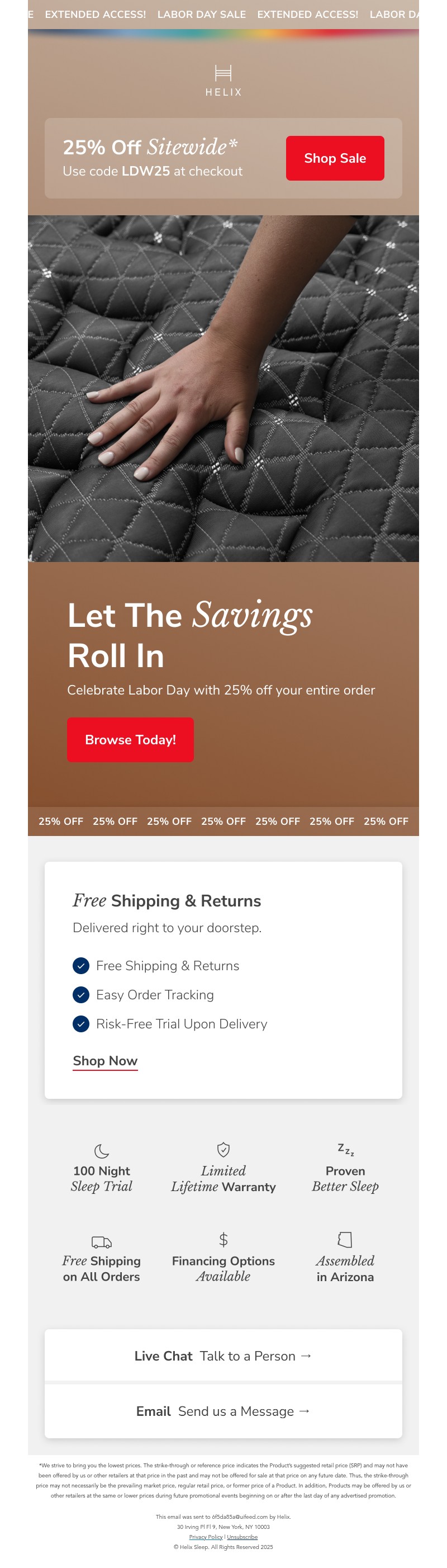Click the Helix bed logo icon
This screenshot has width=447, height=1568.
tap(223, 74)
